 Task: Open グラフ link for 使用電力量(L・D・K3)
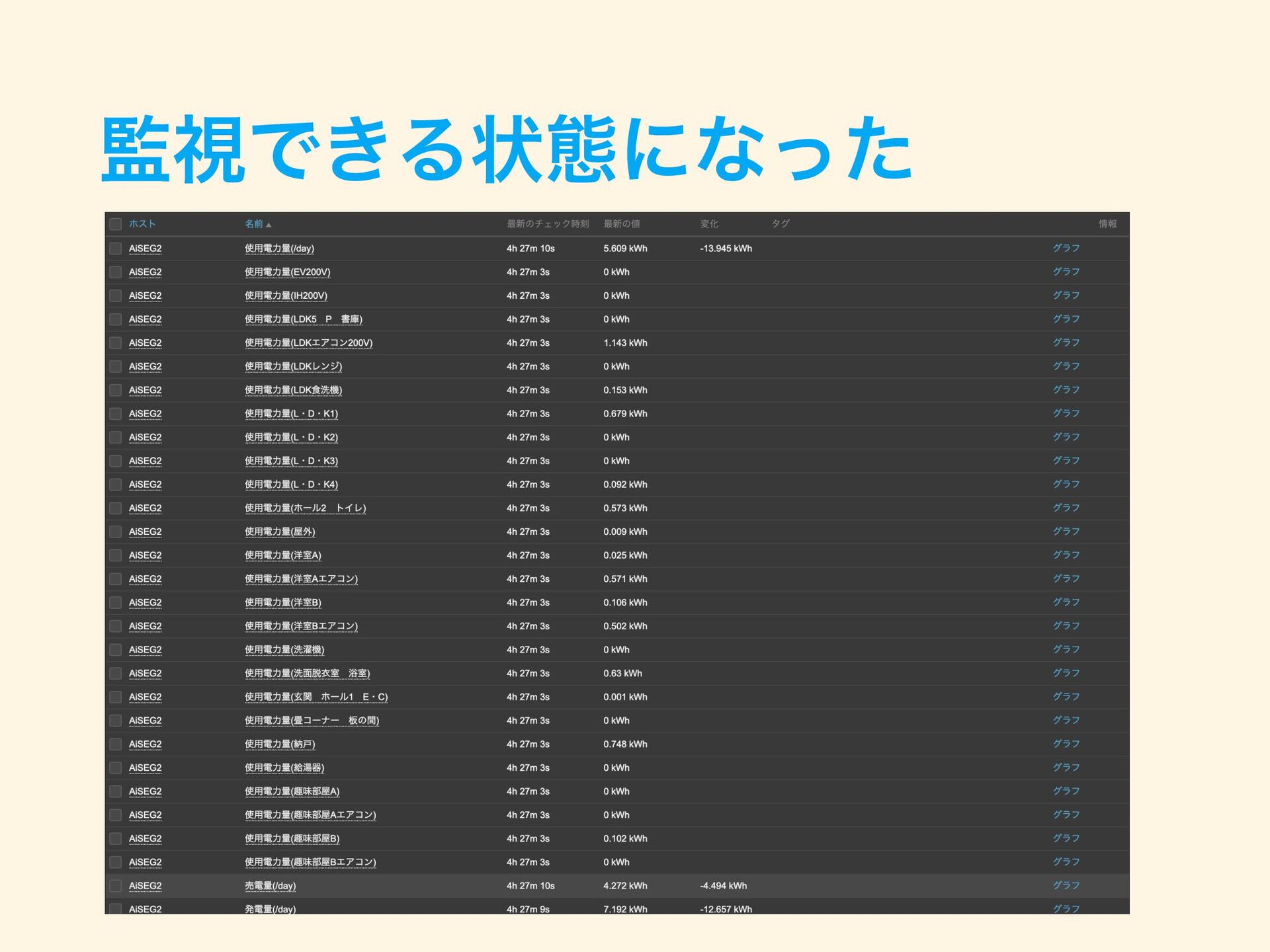[x=1066, y=460]
